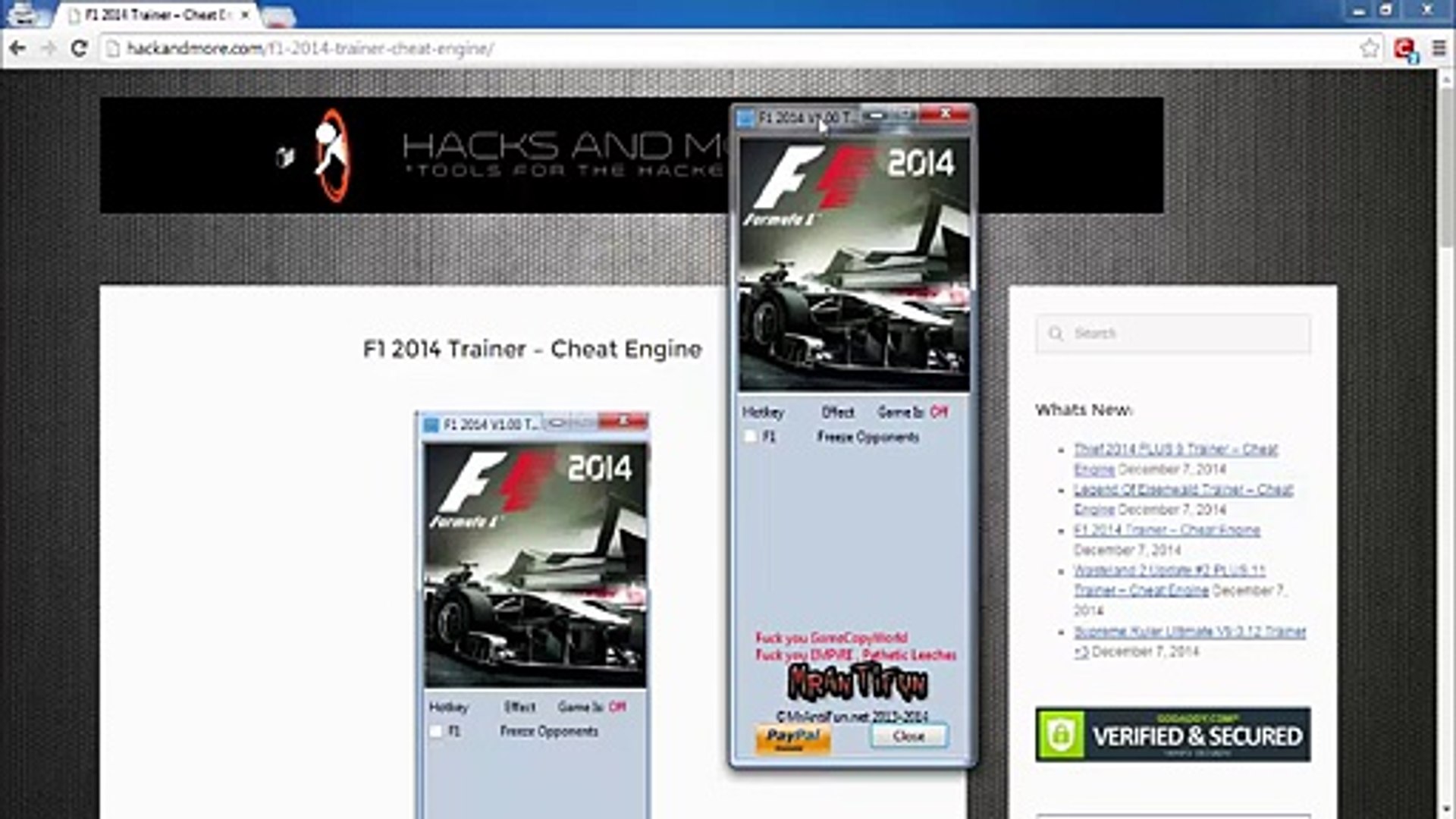This screenshot has width=1456, height=819.
Task: Bookmark page with star icon
Action: (x=1369, y=49)
